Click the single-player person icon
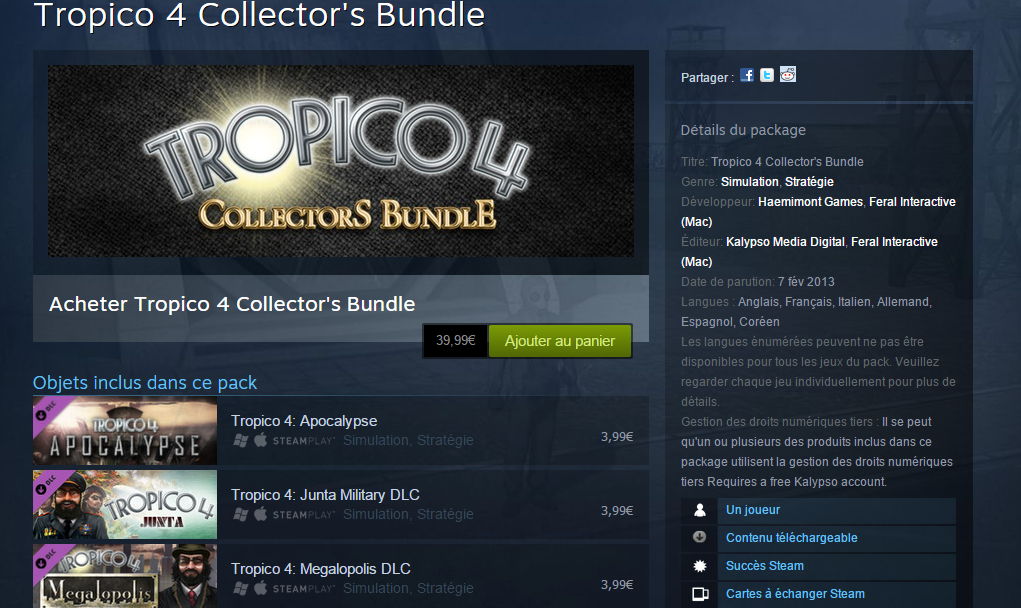 pyautogui.click(x=700, y=510)
